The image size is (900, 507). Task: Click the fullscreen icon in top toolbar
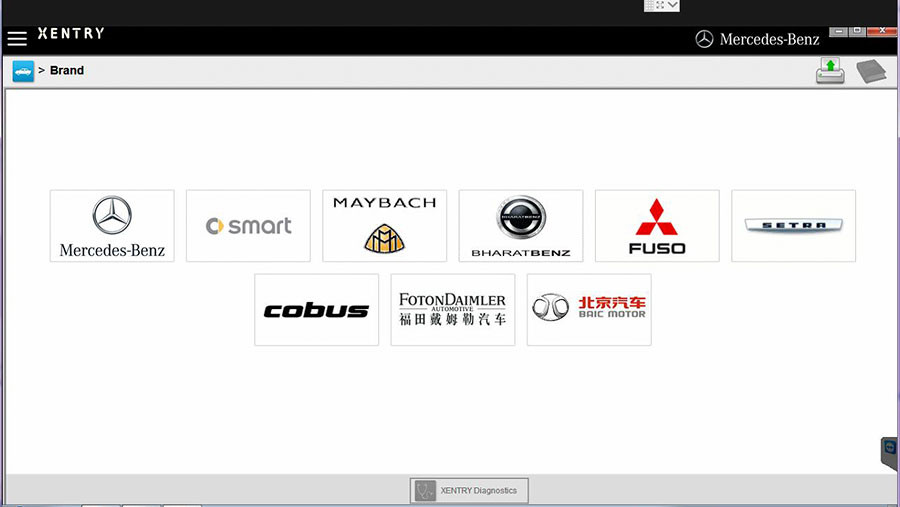(x=661, y=5)
